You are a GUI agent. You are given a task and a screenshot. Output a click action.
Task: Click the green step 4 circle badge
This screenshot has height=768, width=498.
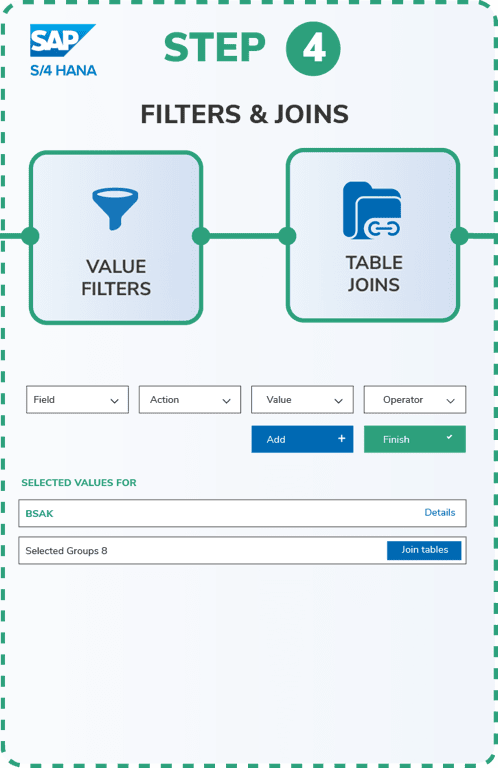(x=313, y=48)
